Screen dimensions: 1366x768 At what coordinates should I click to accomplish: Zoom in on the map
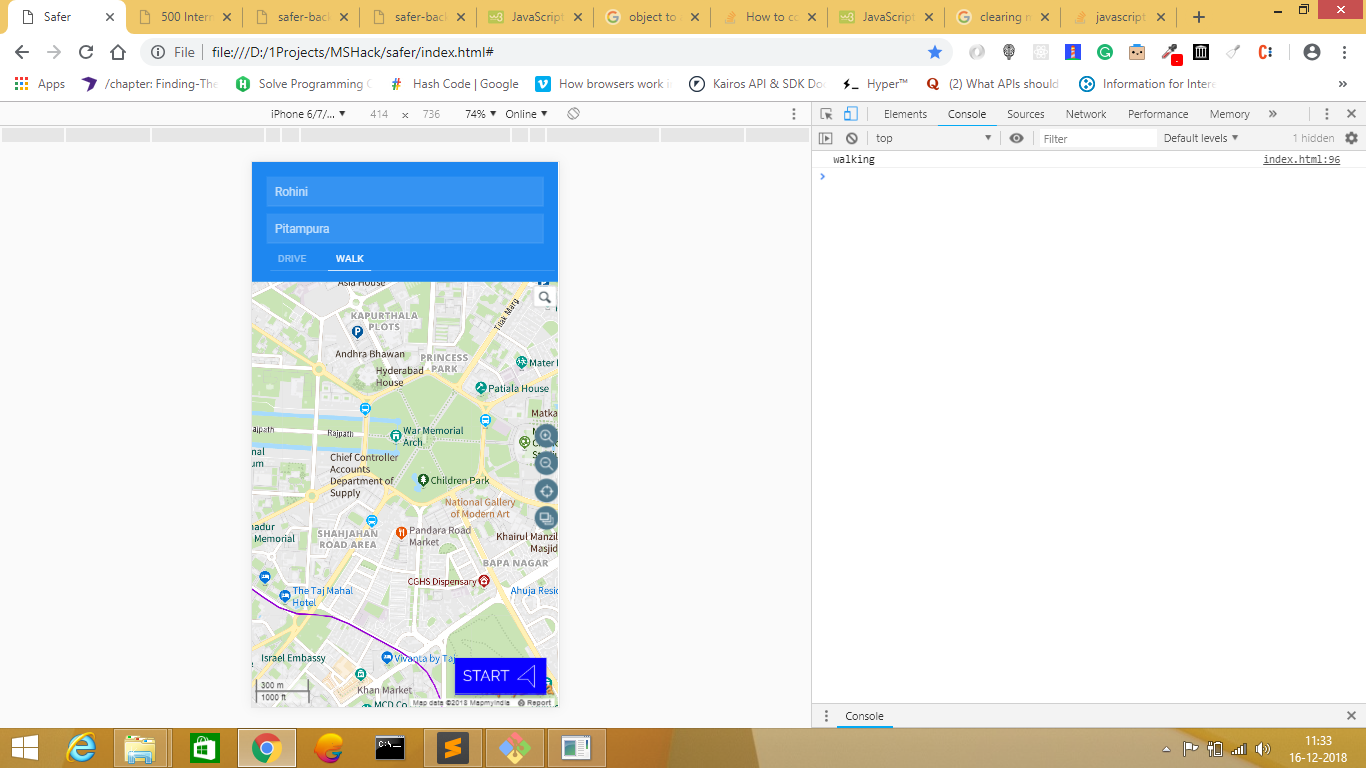546,436
